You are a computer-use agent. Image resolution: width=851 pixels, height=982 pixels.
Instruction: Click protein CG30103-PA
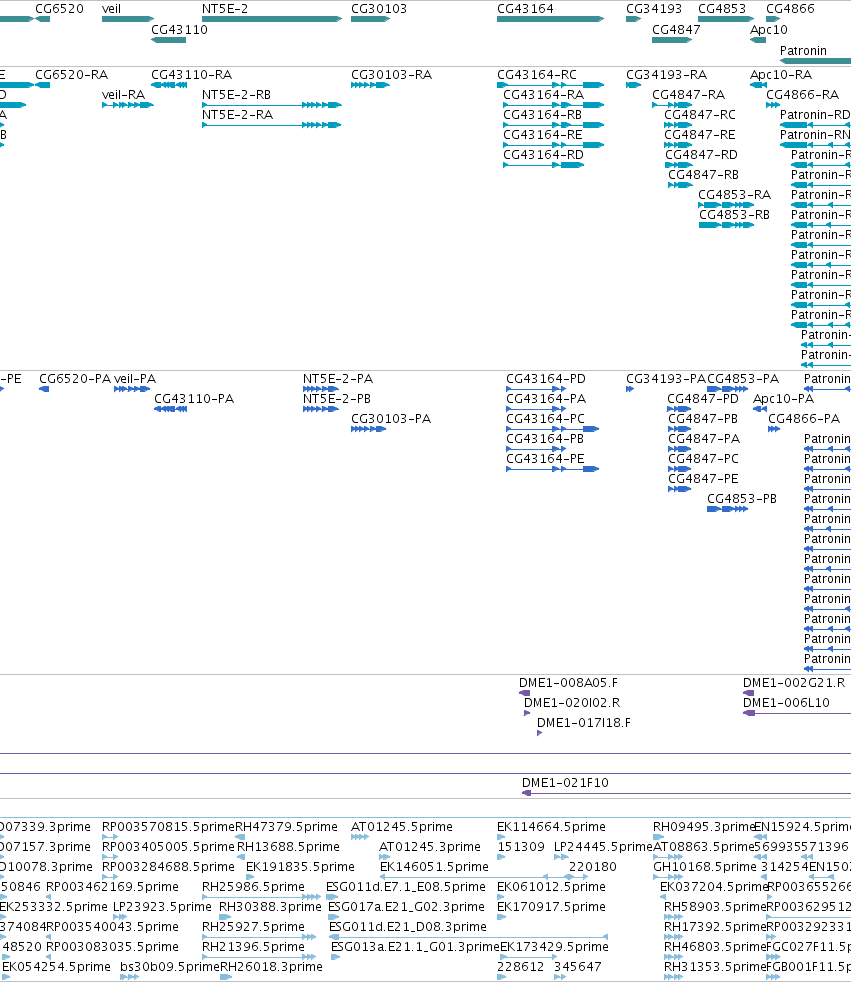click(369, 430)
